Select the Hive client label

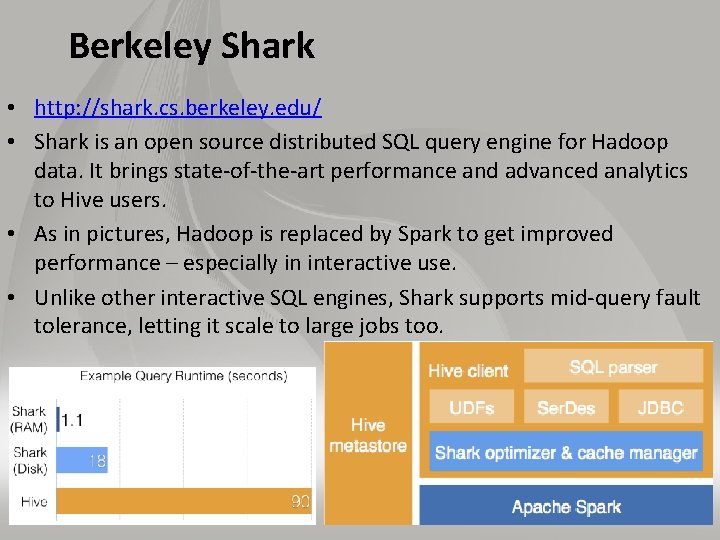point(468,370)
